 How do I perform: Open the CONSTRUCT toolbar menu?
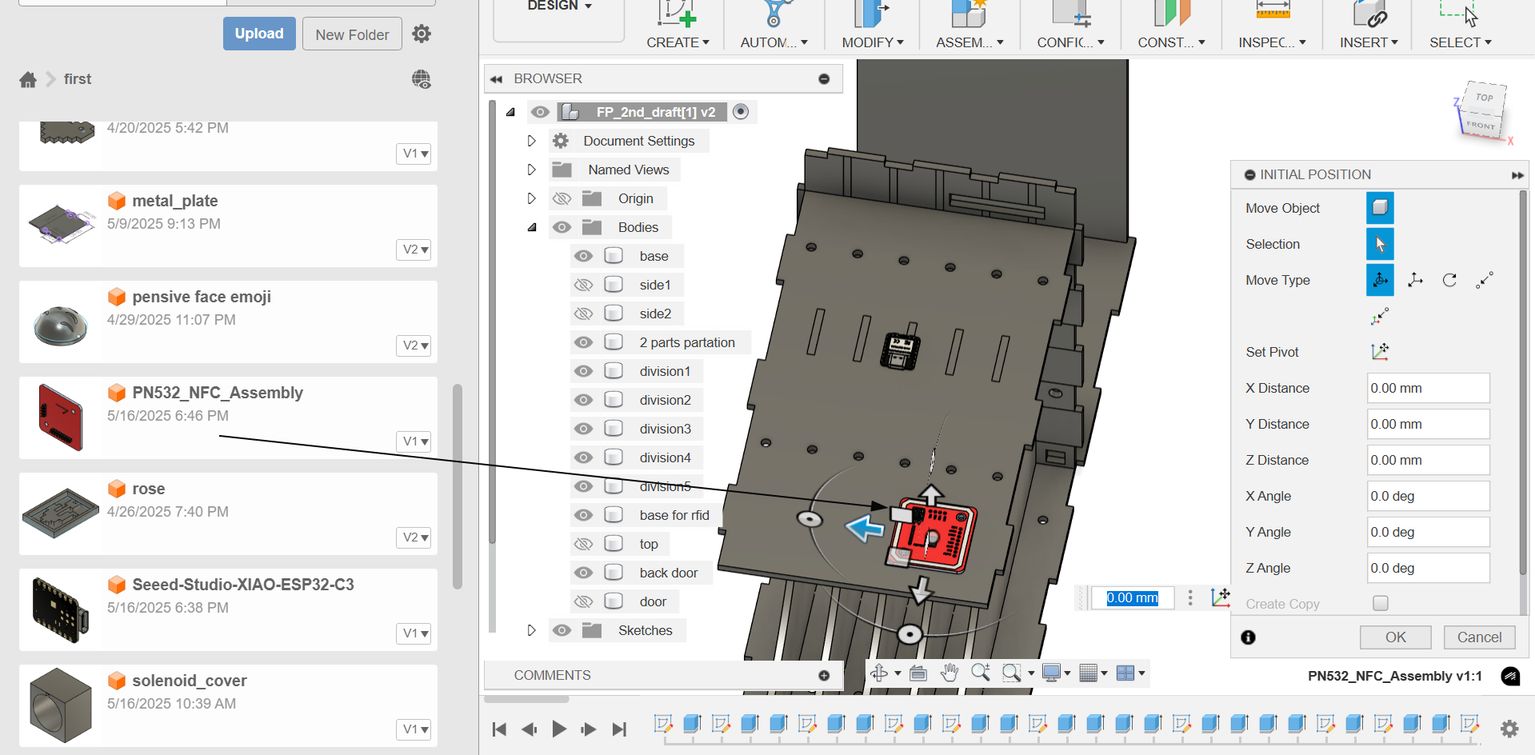(1171, 42)
